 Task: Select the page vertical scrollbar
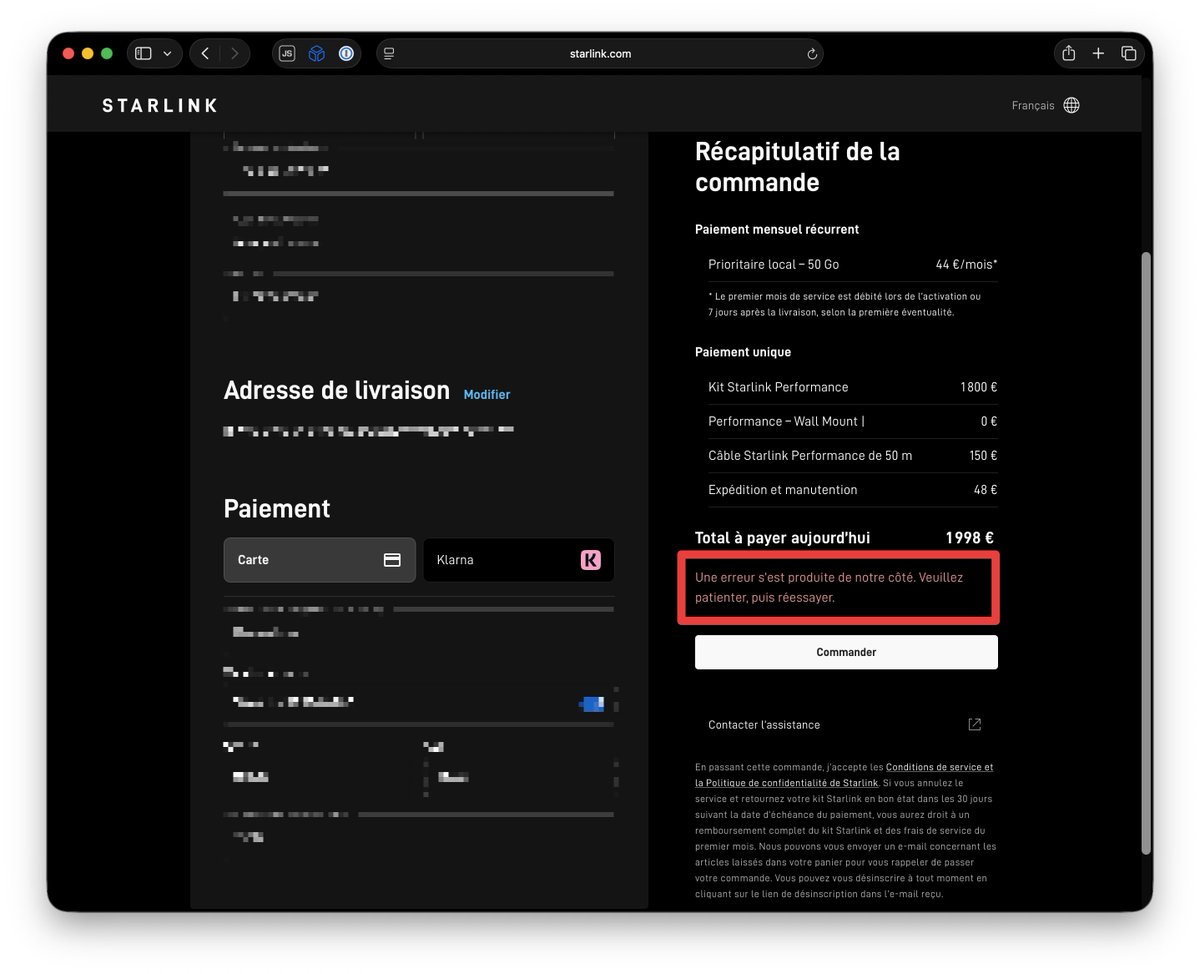(x=1146, y=552)
